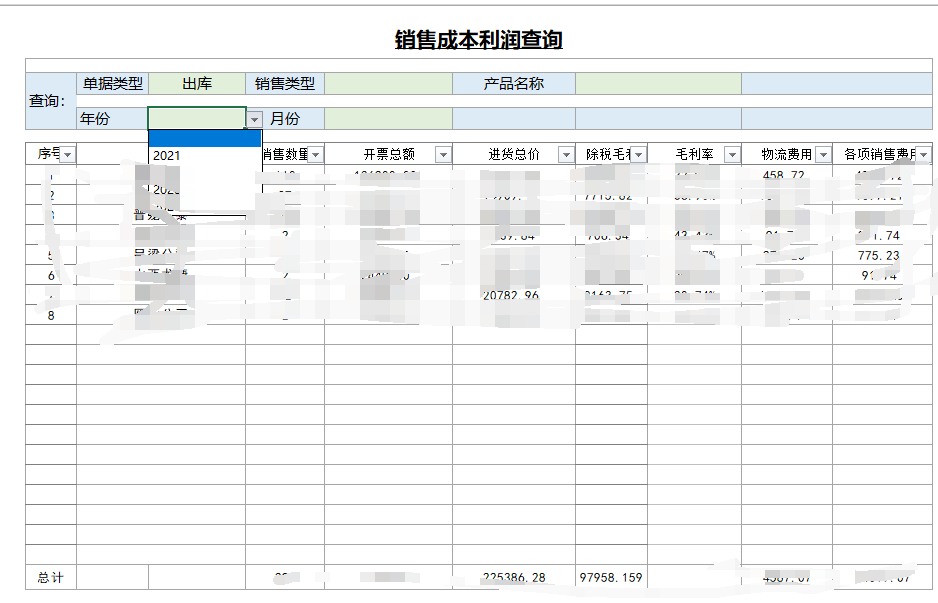Image resolution: width=938 pixels, height=603 pixels.
Task: Click the 开票总额 filter arrow
Action: pos(443,154)
